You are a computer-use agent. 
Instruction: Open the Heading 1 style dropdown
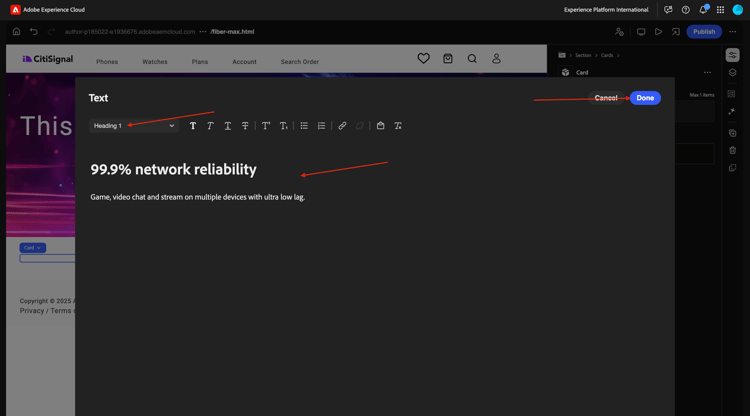click(134, 126)
